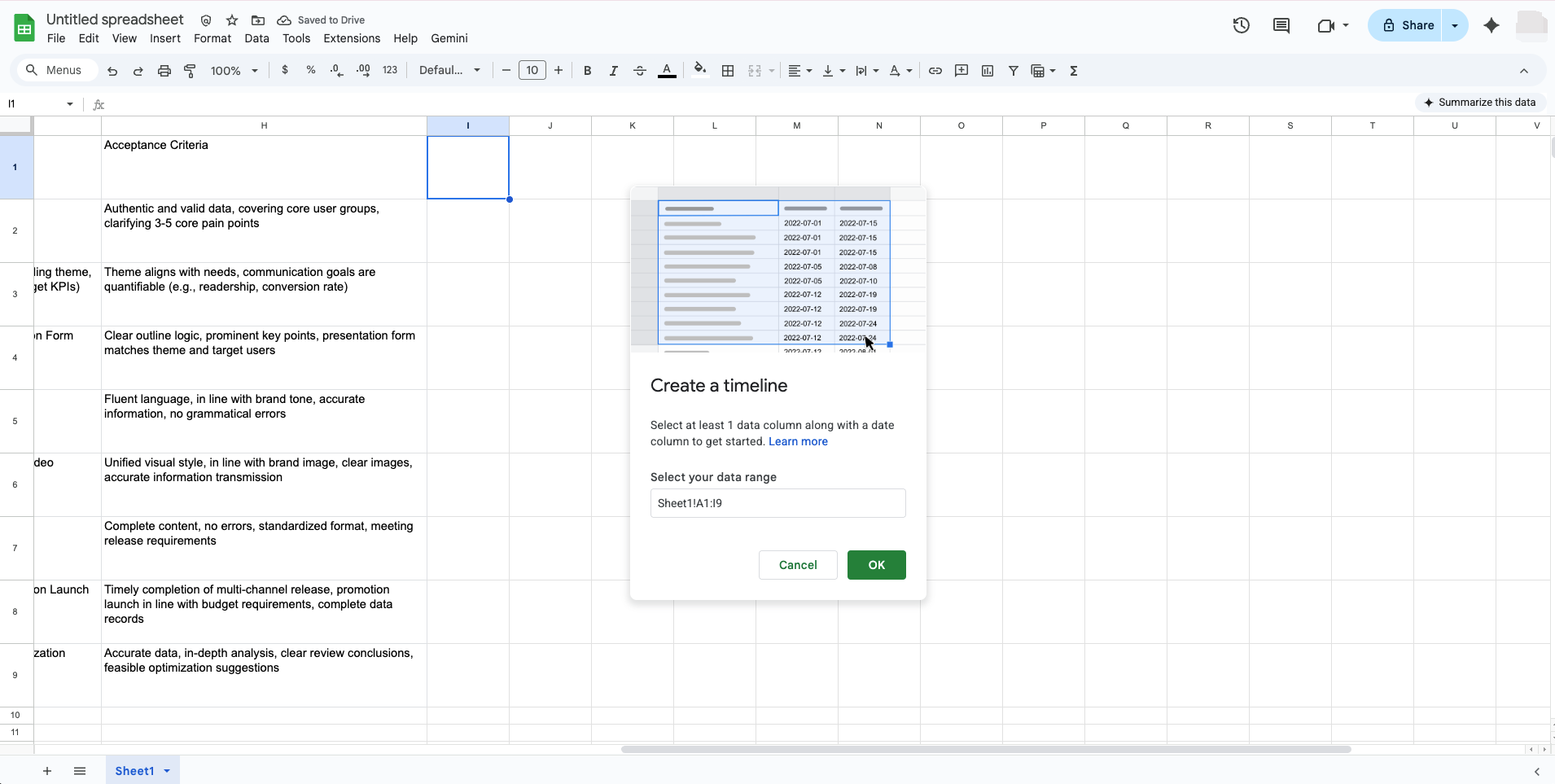1555x784 pixels.
Task: Open vertical align dropdown
Action: pyautogui.click(x=834, y=71)
